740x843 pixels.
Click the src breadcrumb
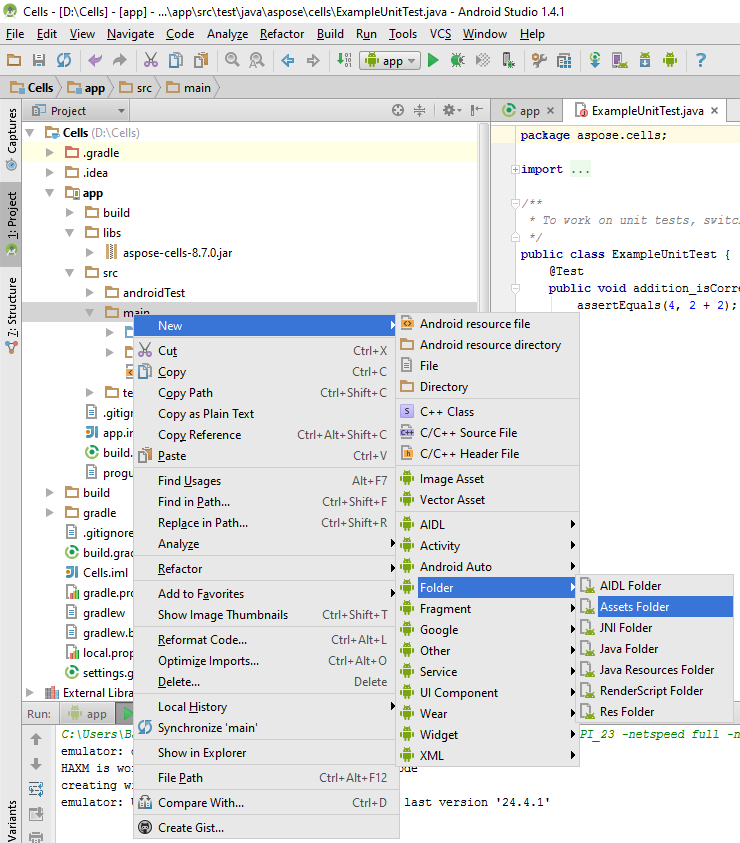pyautogui.click(x=136, y=88)
